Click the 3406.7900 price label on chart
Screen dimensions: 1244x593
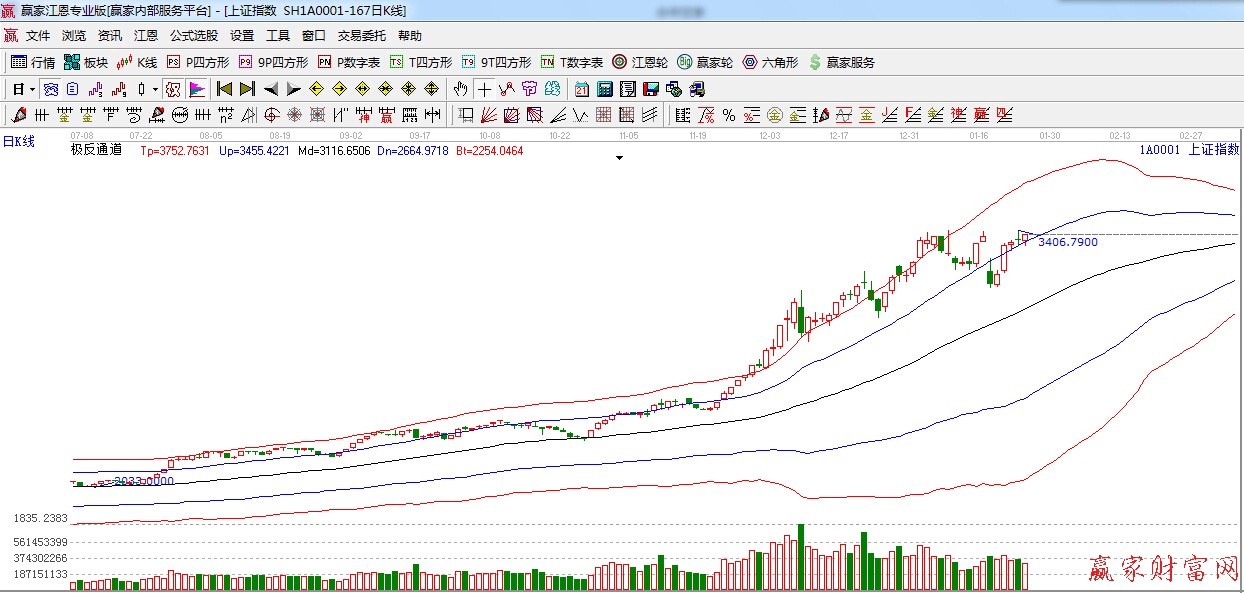point(1067,242)
